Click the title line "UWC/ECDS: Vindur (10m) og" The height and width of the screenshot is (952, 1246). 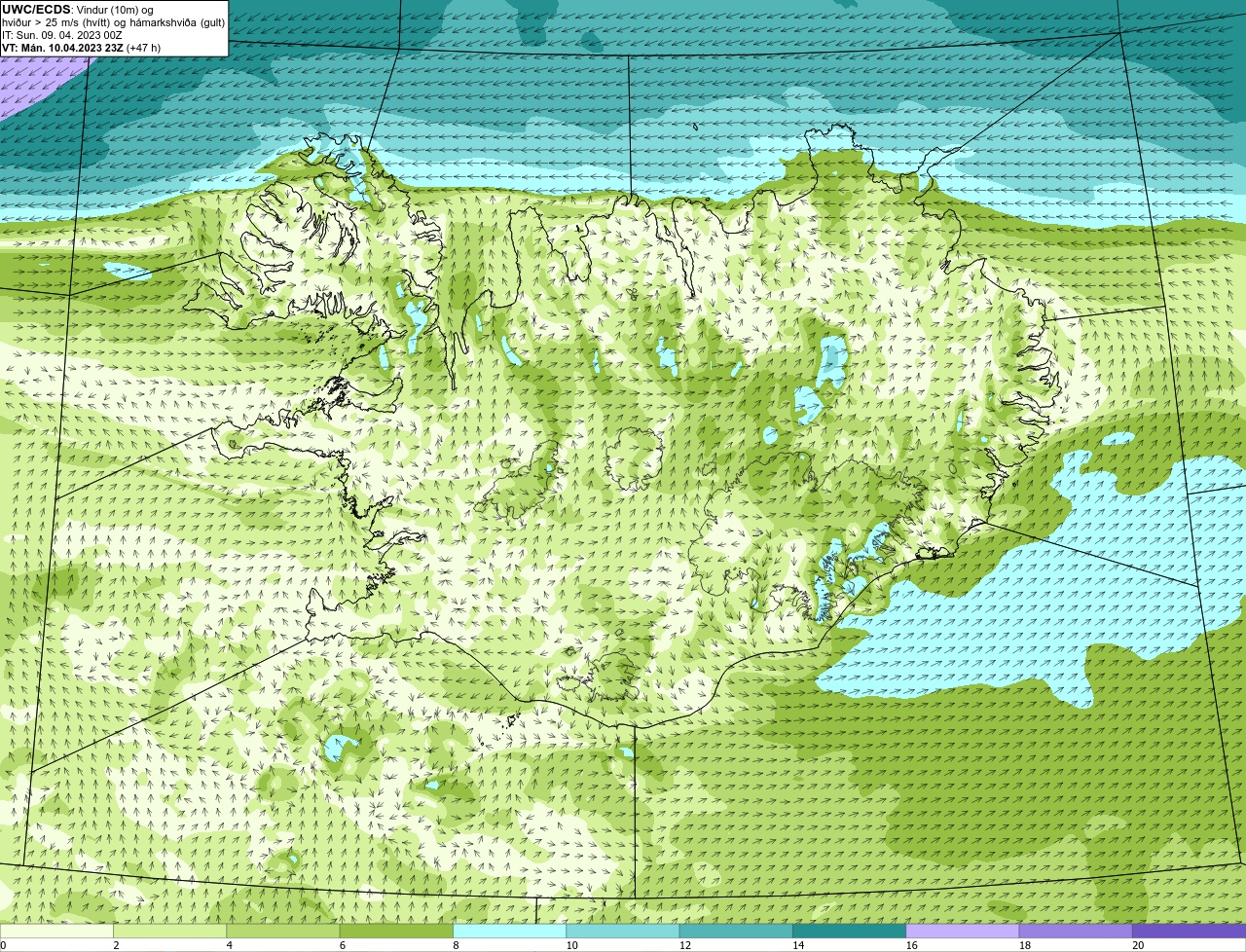78,10
